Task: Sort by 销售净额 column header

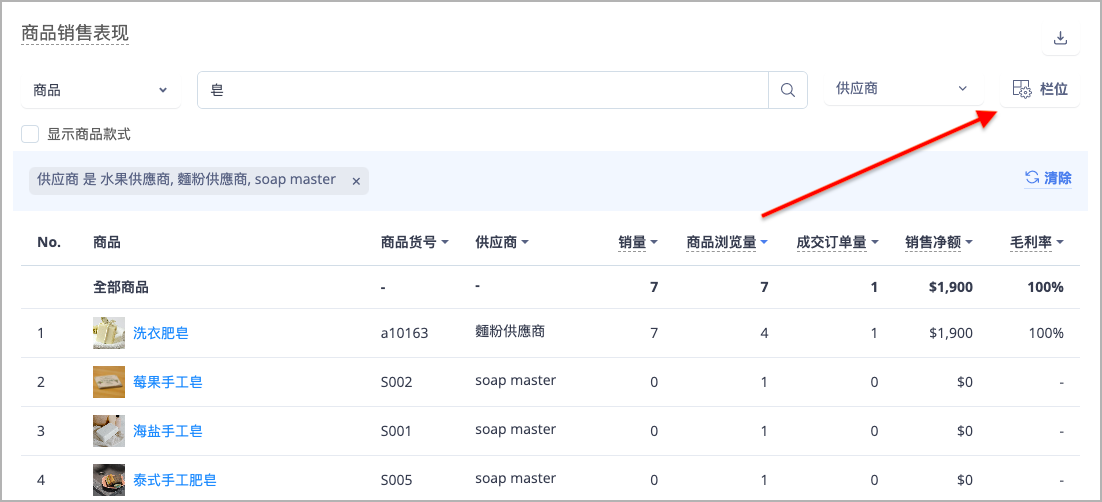Action: (939, 243)
